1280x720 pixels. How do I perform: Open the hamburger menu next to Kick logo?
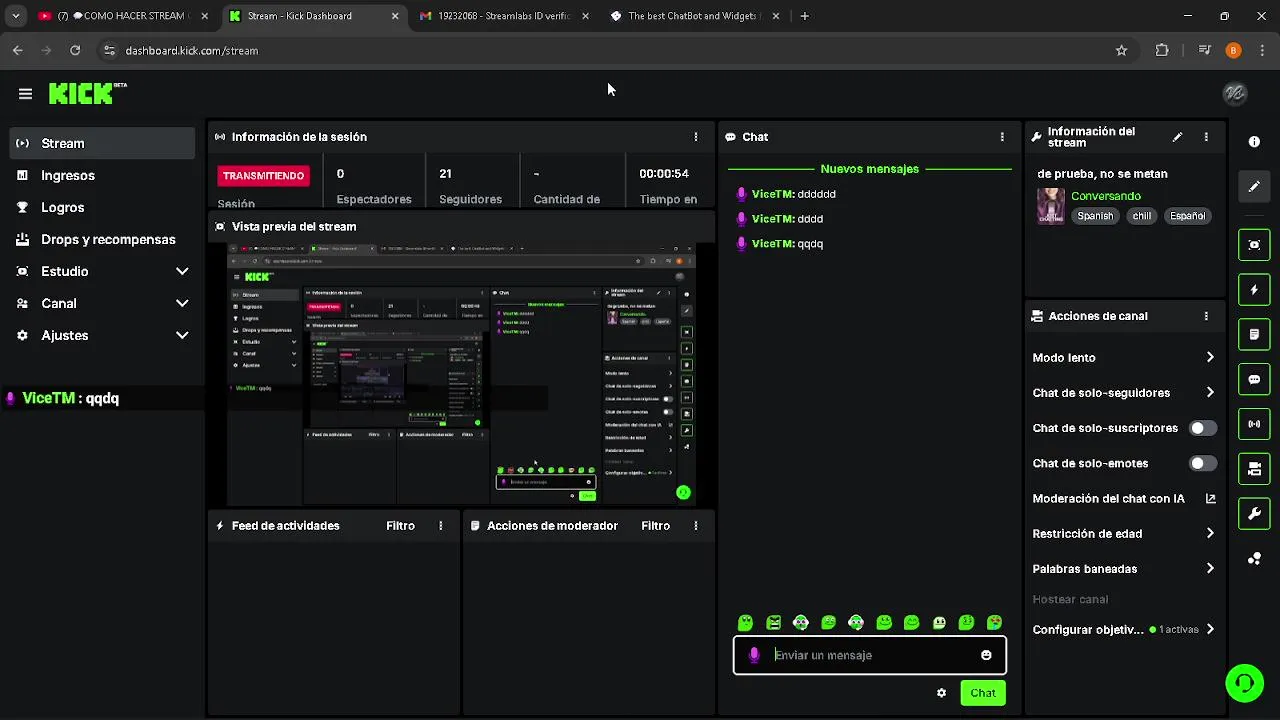25,93
